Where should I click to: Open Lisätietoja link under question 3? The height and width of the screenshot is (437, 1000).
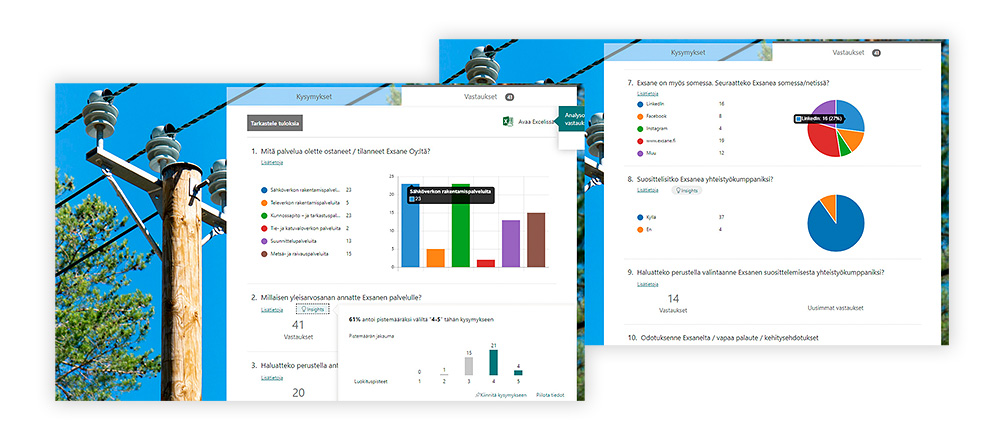272,378
